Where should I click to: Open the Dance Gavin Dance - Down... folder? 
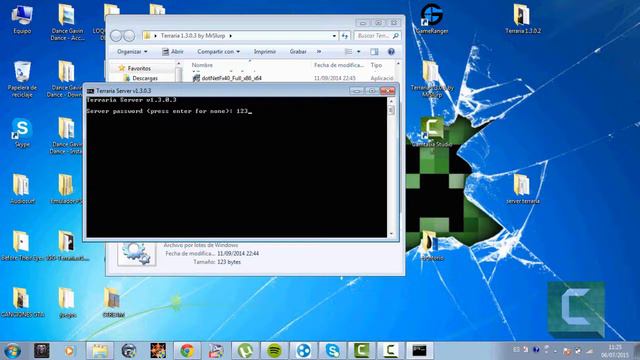click(x=65, y=79)
